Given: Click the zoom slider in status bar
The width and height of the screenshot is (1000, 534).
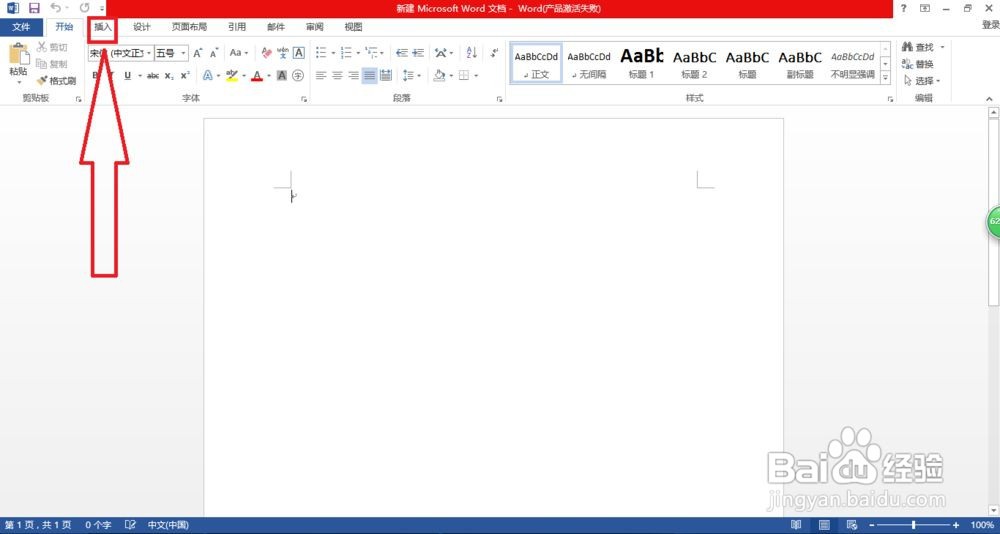Looking at the screenshot, I should pyautogui.click(x=913, y=525).
